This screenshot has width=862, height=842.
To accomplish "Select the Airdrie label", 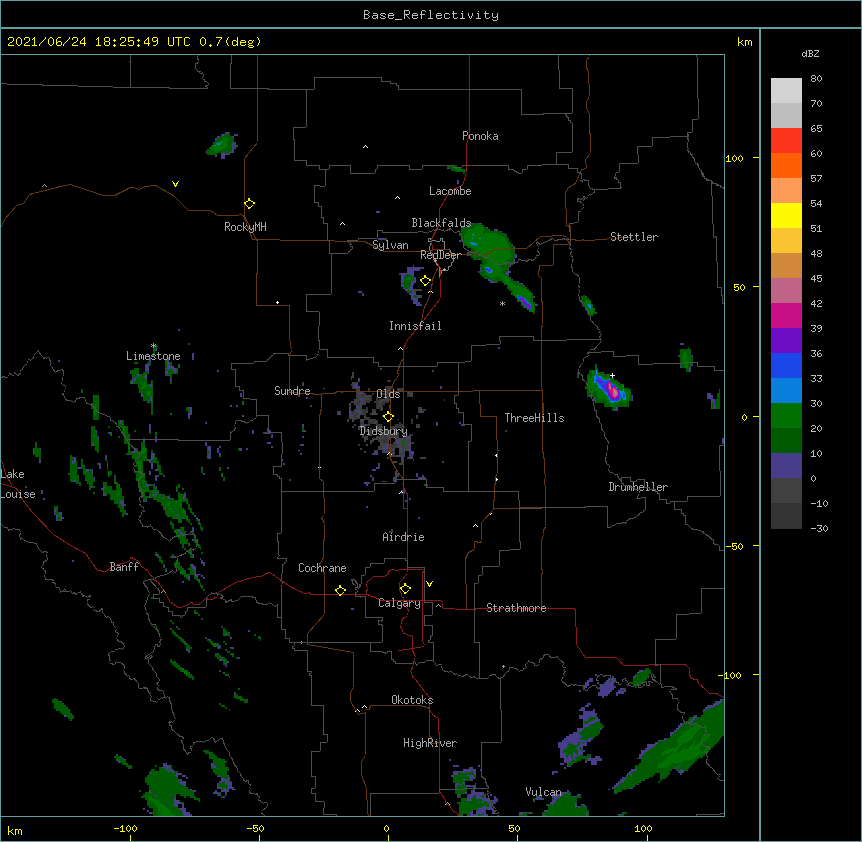I will (404, 537).
